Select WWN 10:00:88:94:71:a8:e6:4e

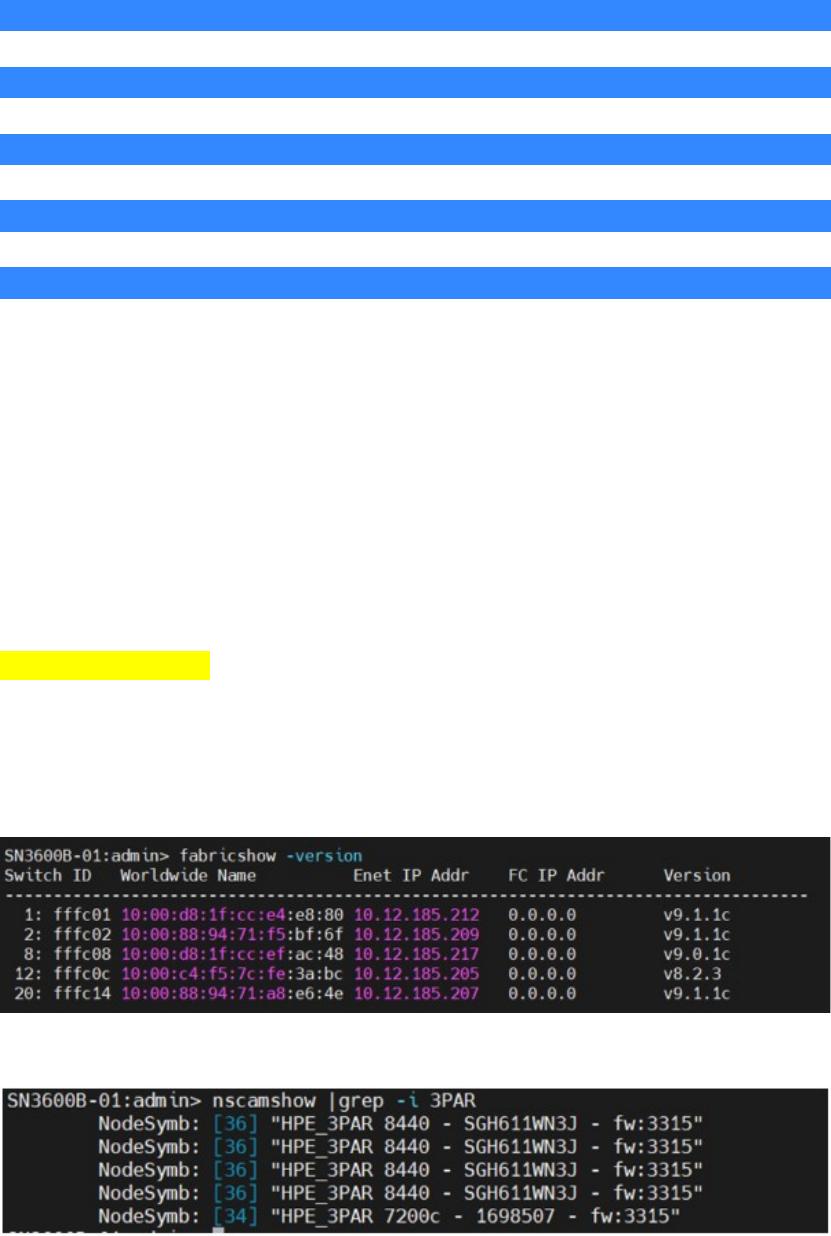(x=233, y=992)
